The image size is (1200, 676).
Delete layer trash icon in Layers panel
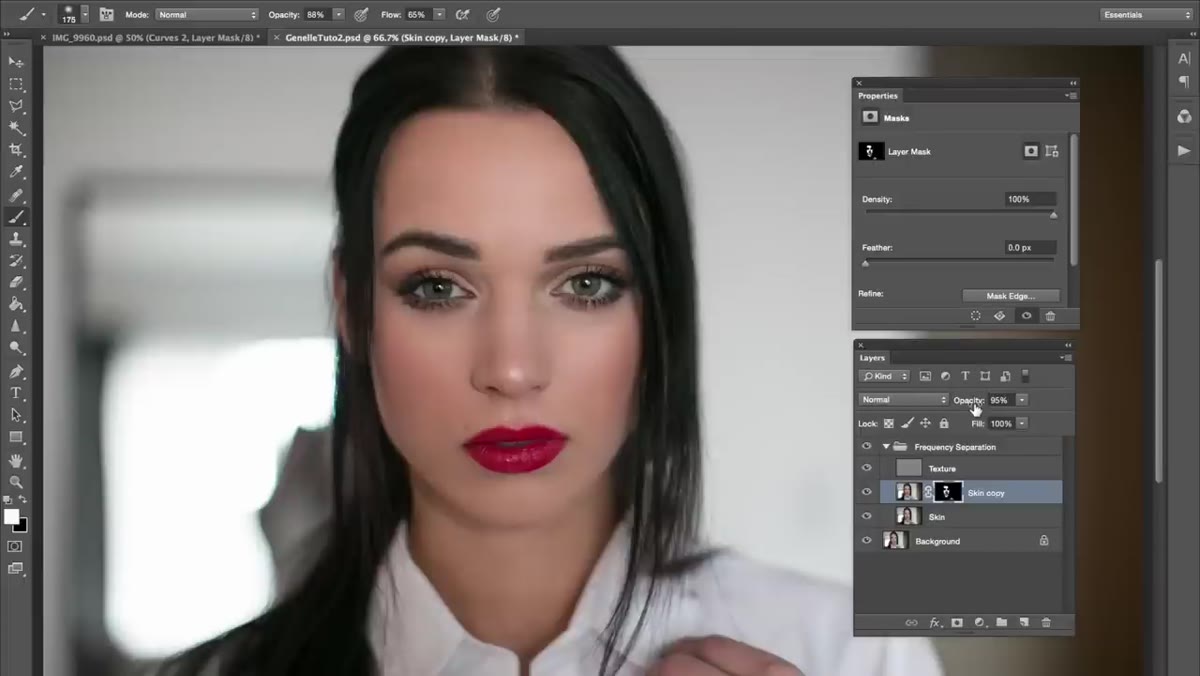[x=1047, y=622]
